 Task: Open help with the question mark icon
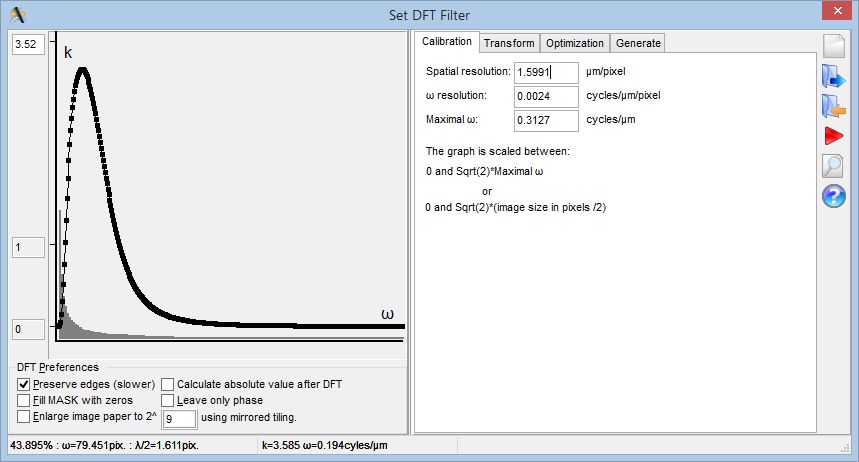tap(834, 196)
